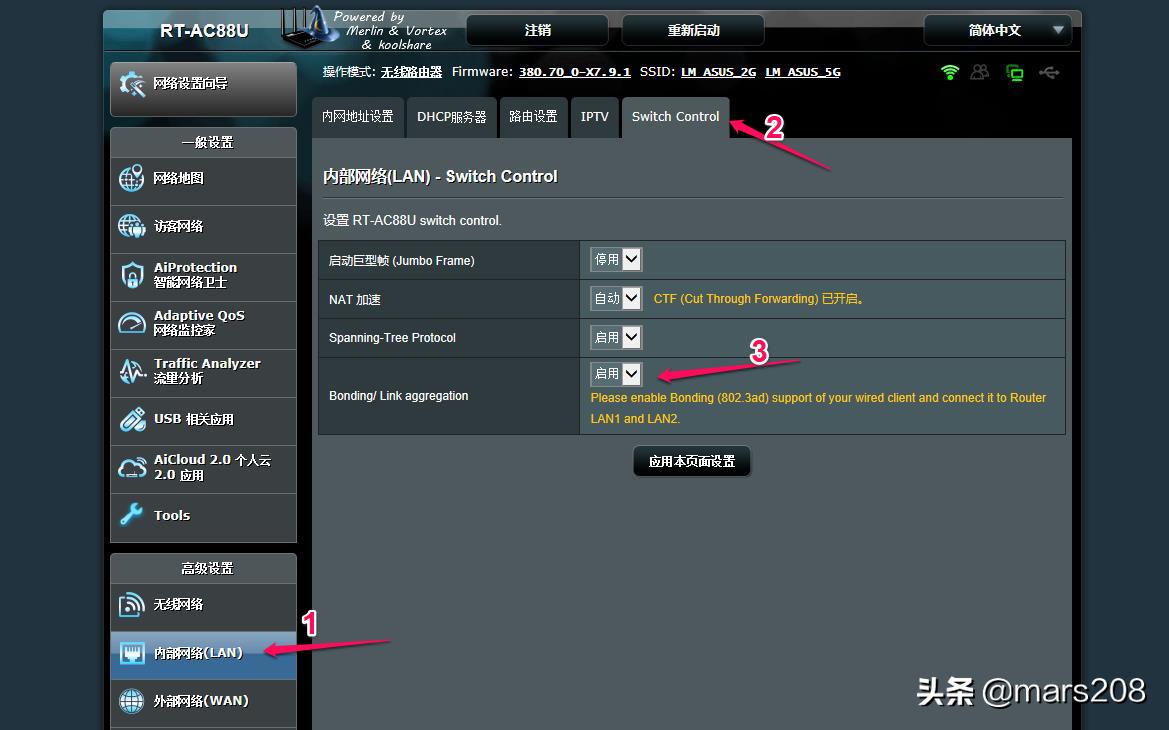Image resolution: width=1169 pixels, height=730 pixels.
Task: Click the Please enable Bonding (802.3ad) notice
Action: click(819, 408)
